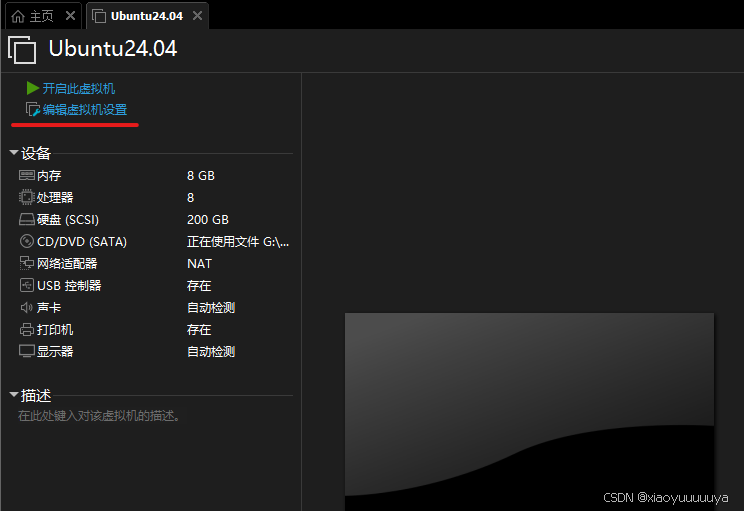Click the sound card (声卡) speaker icon
This screenshot has width=744, height=511.
click(27, 307)
